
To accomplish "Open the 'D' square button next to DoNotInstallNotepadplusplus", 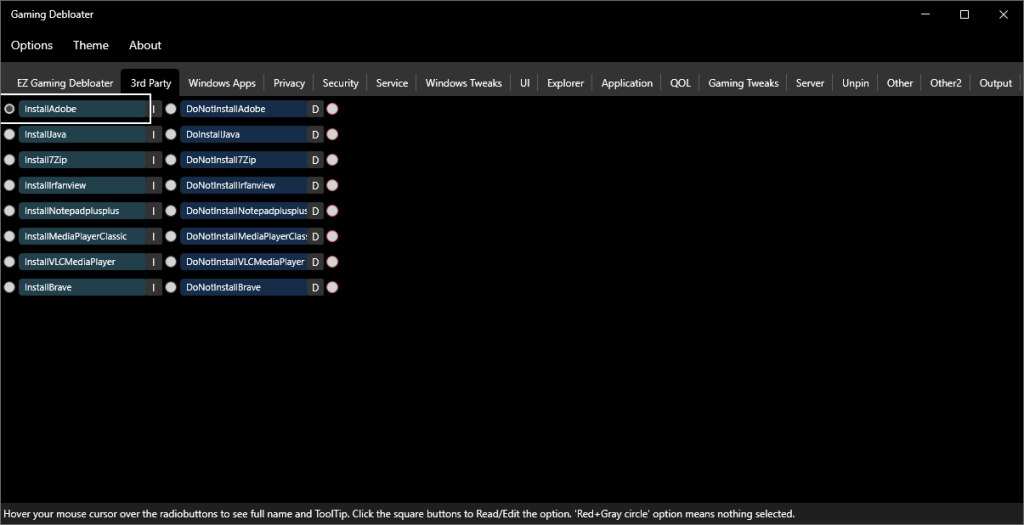I will [x=315, y=211].
